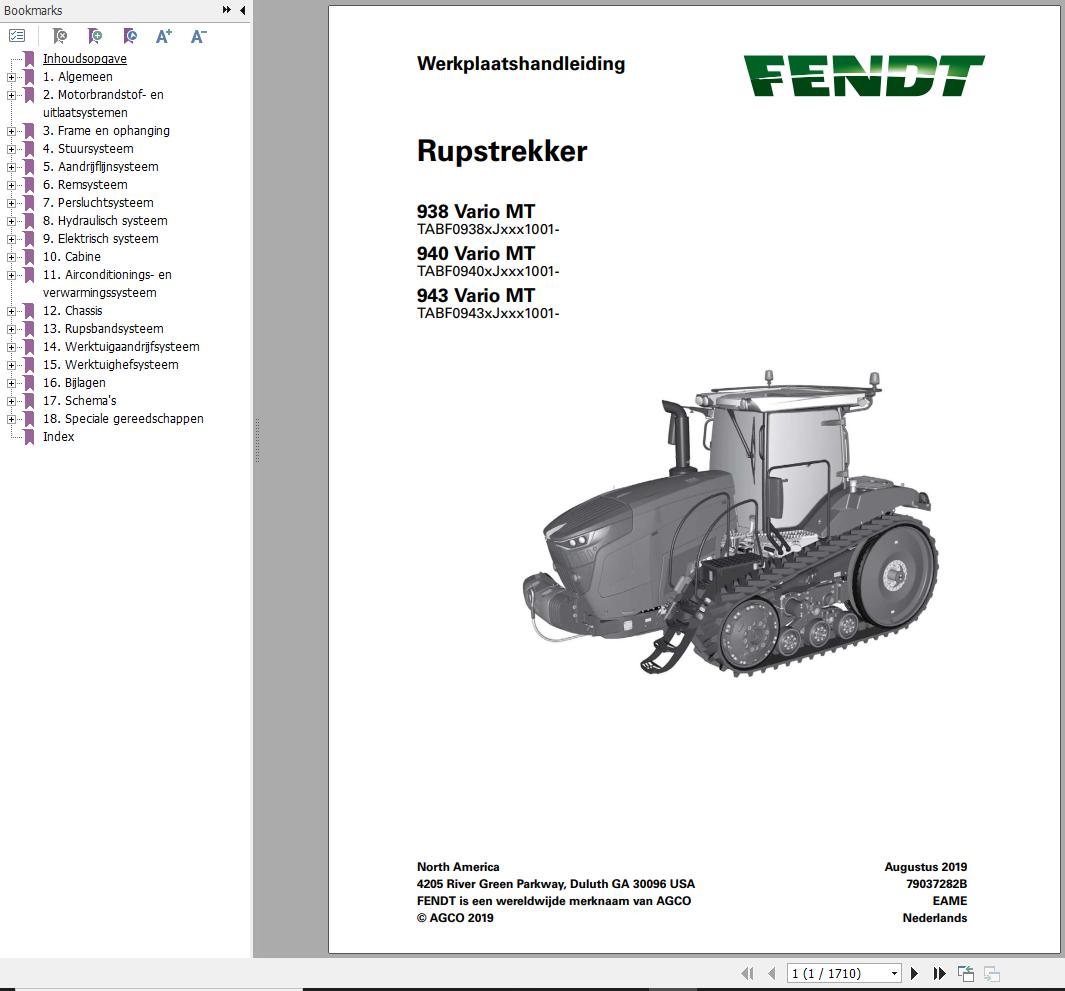Select bookmark 2. Motorbrandstof- en uitlaatsystemen
1065x991 pixels.
103,103
